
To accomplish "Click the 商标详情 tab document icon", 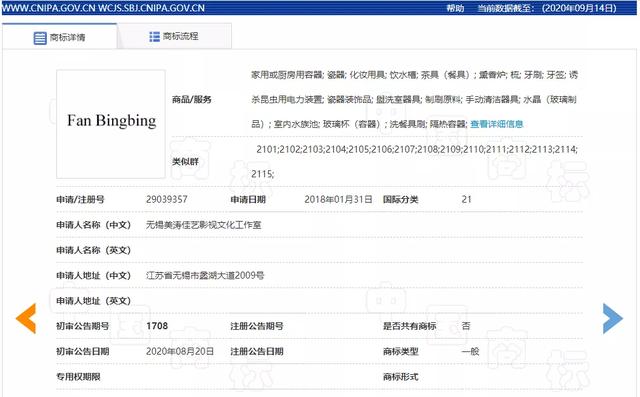I will (x=40, y=38).
